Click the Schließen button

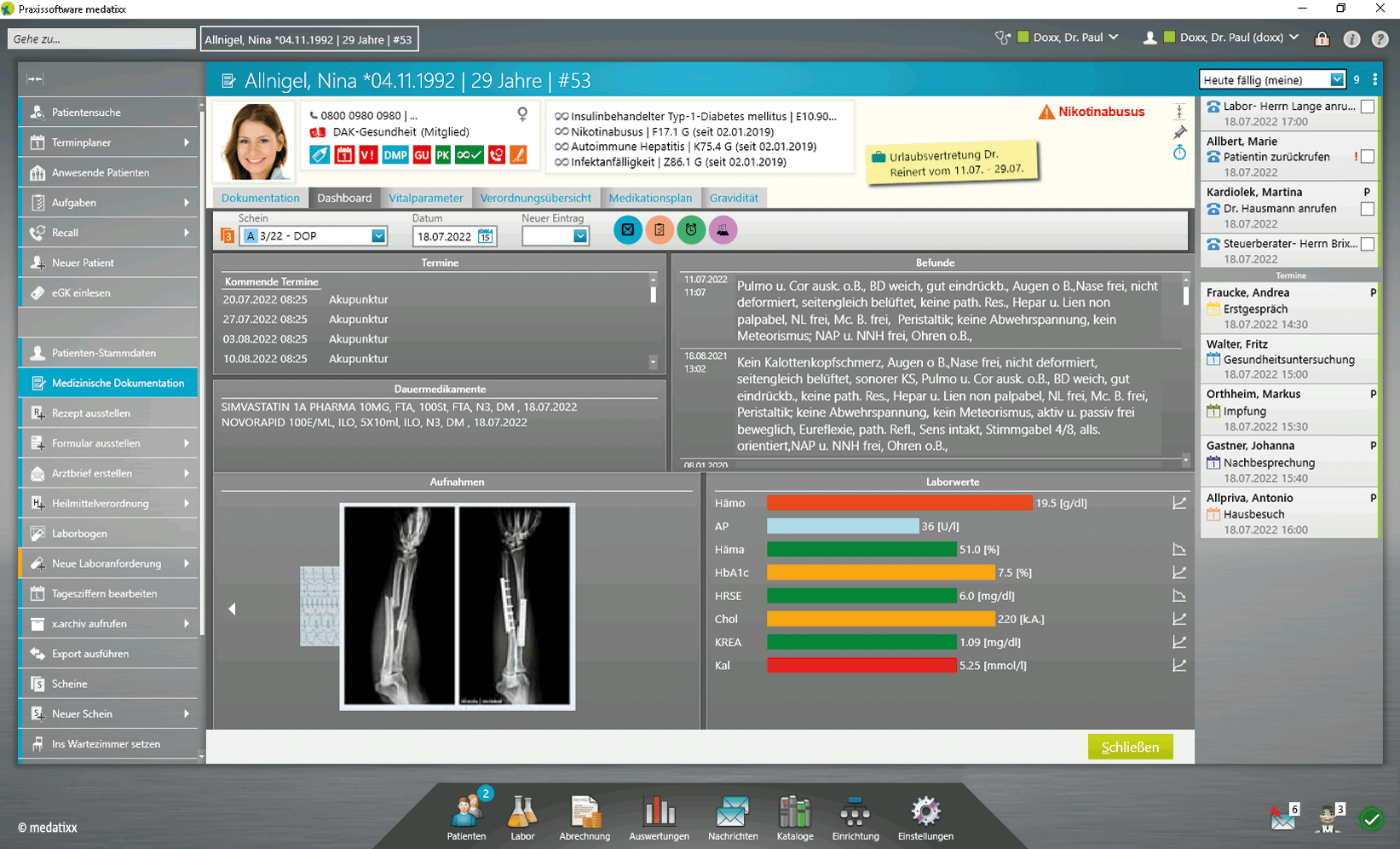1130,747
